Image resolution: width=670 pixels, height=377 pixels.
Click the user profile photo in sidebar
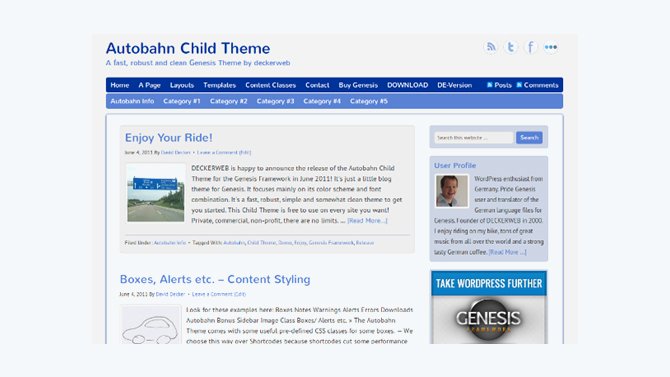click(452, 191)
